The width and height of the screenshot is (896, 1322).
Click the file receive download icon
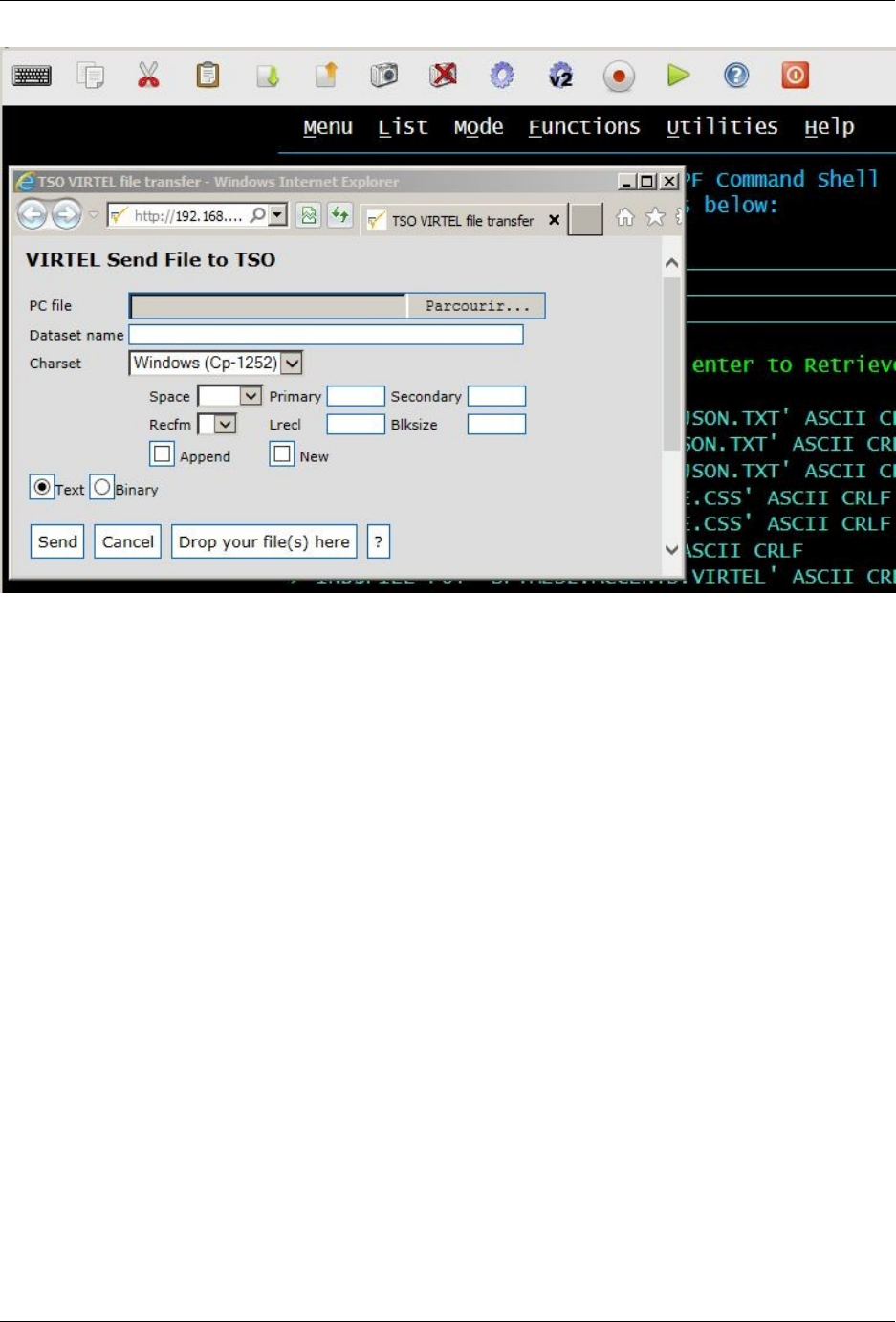pyautogui.click(x=268, y=75)
